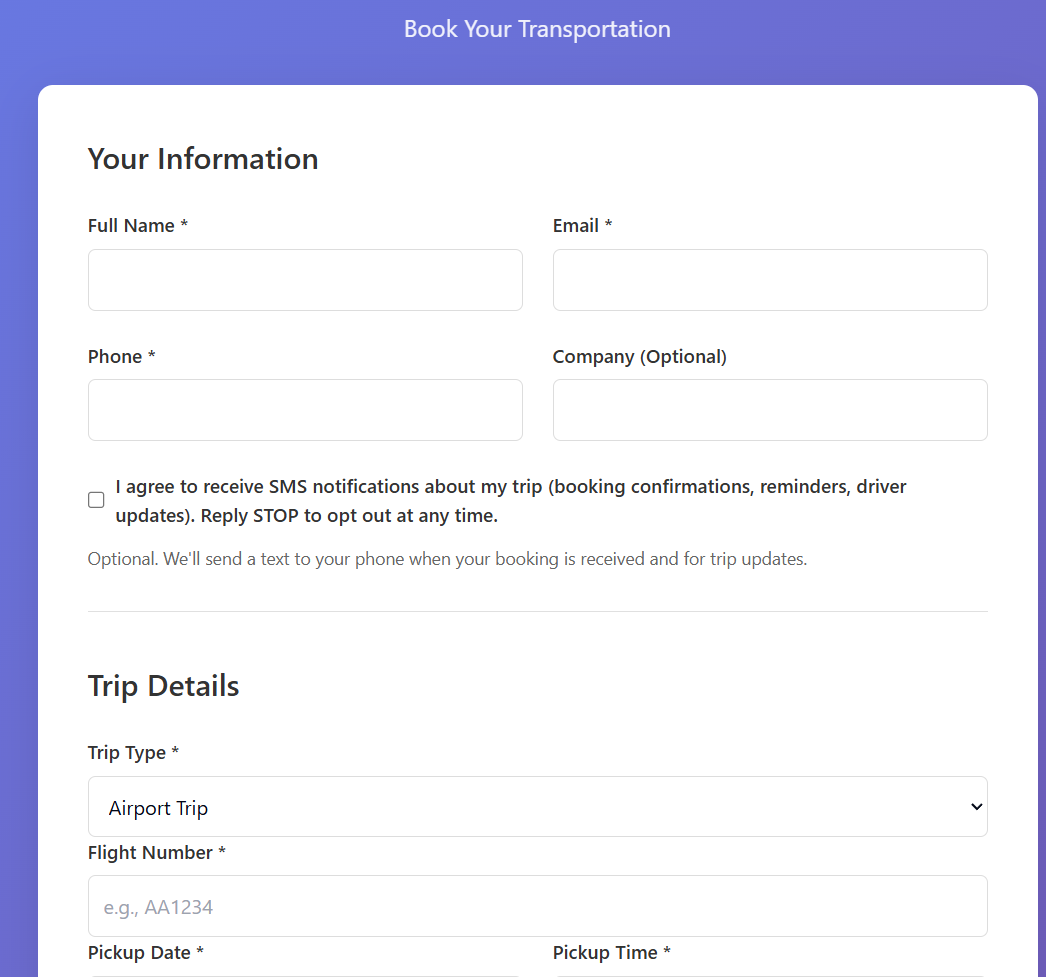
Task: Click the Pickup Time field
Action: (x=770, y=974)
